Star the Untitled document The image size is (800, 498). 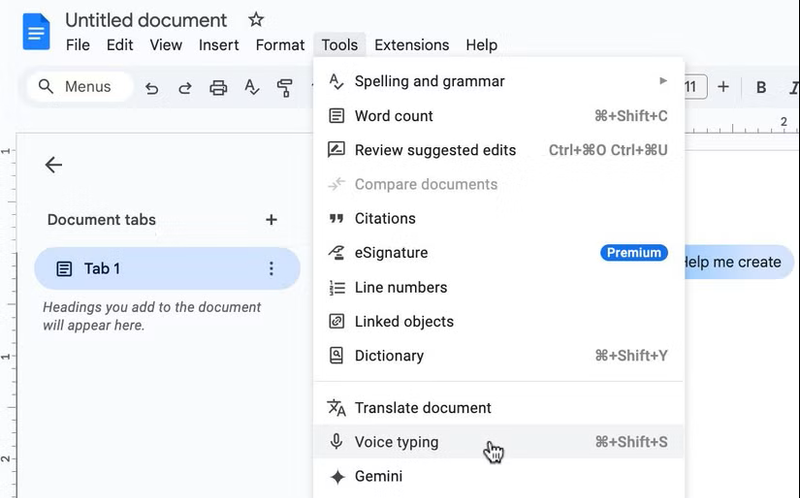click(256, 20)
